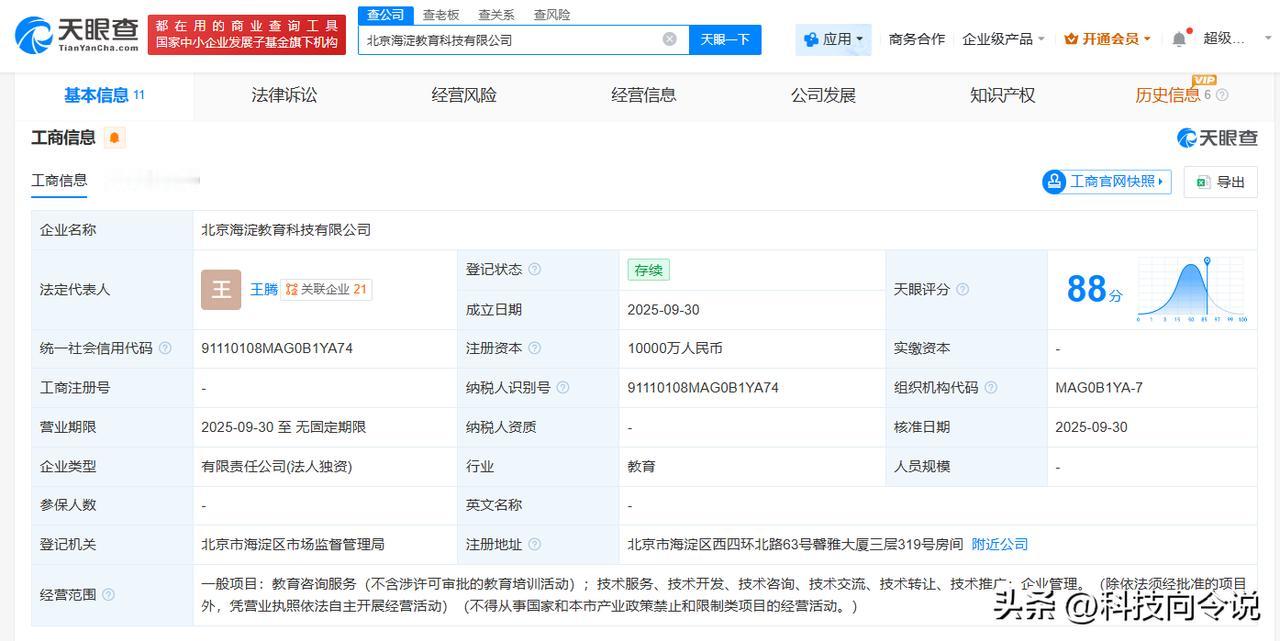1280x641 pixels.
Task: Click help icon beside 天眼评分
Action: [962, 289]
